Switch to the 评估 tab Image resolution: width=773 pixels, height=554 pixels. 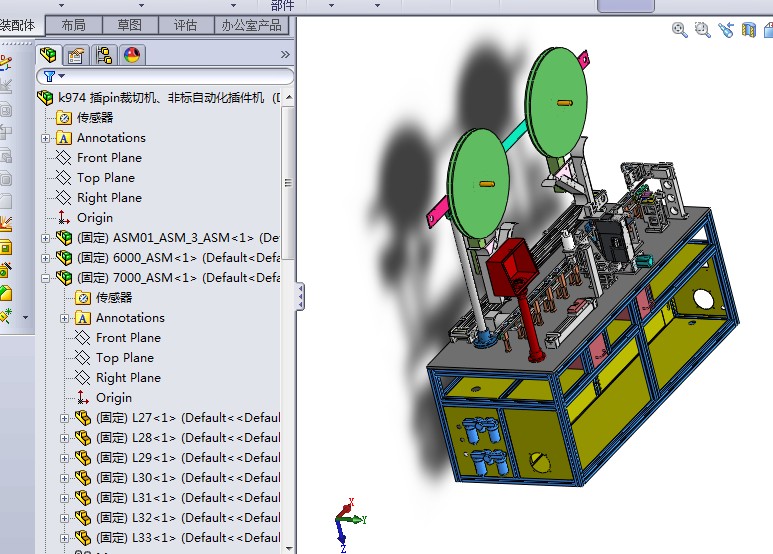[x=185, y=25]
